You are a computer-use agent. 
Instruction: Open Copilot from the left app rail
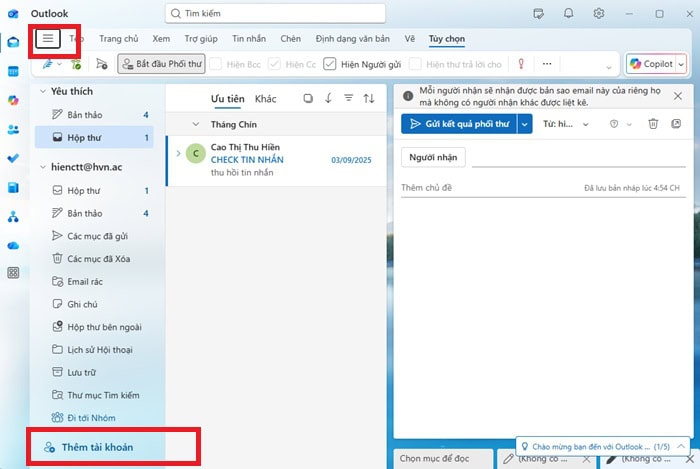coord(13,100)
